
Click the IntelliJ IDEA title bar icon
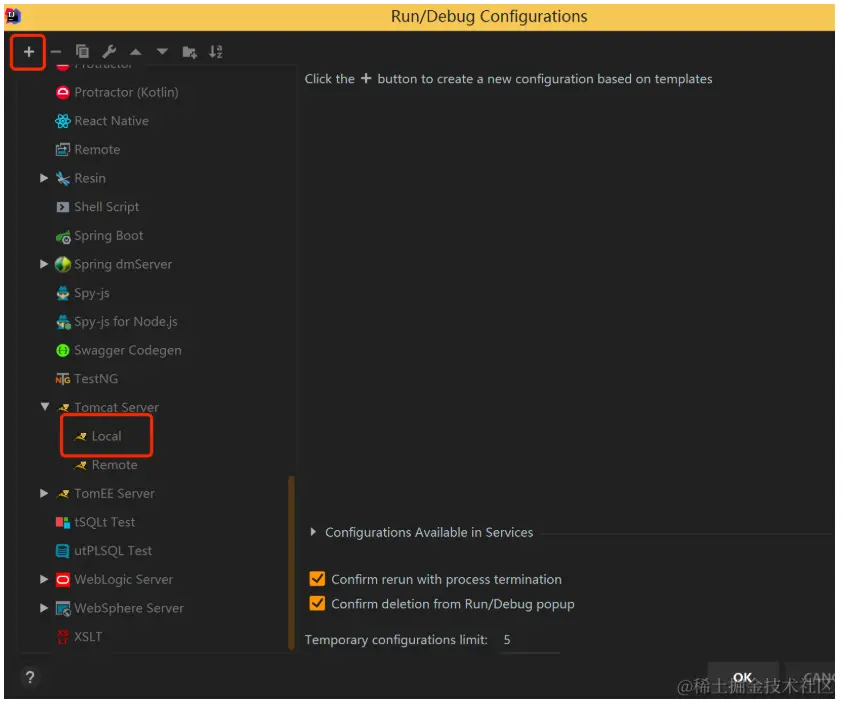(x=13, y=16)
